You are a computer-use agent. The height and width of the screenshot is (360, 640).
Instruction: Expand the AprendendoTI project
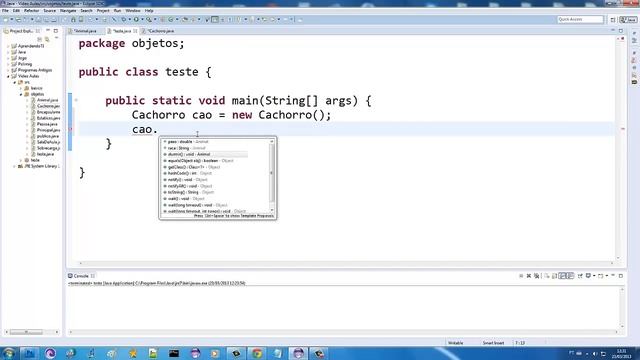8,46
